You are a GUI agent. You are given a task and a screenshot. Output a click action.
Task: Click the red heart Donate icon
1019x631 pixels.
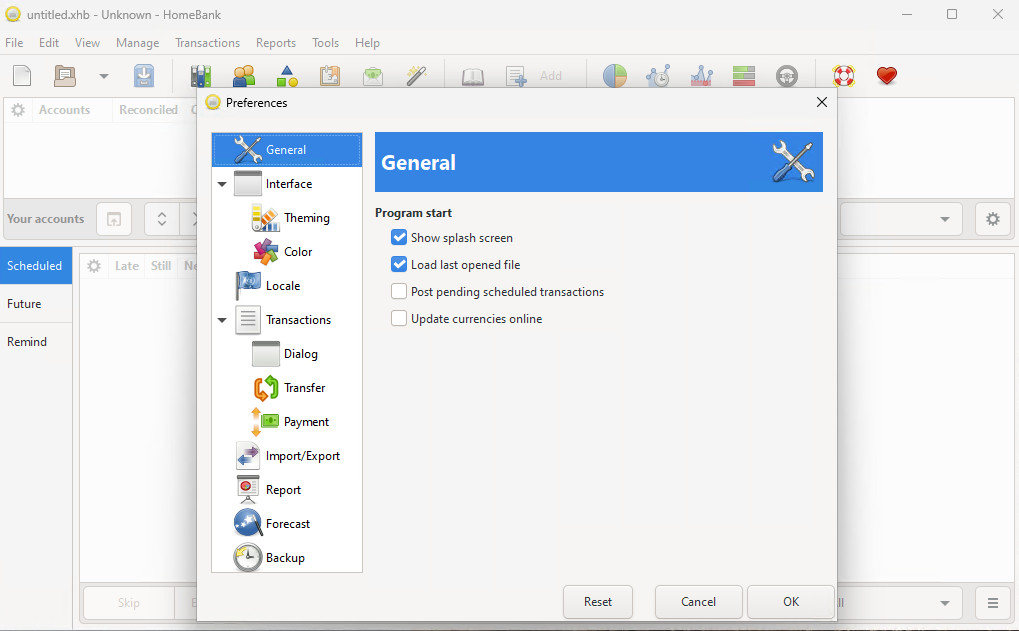(x=886, y=76)
